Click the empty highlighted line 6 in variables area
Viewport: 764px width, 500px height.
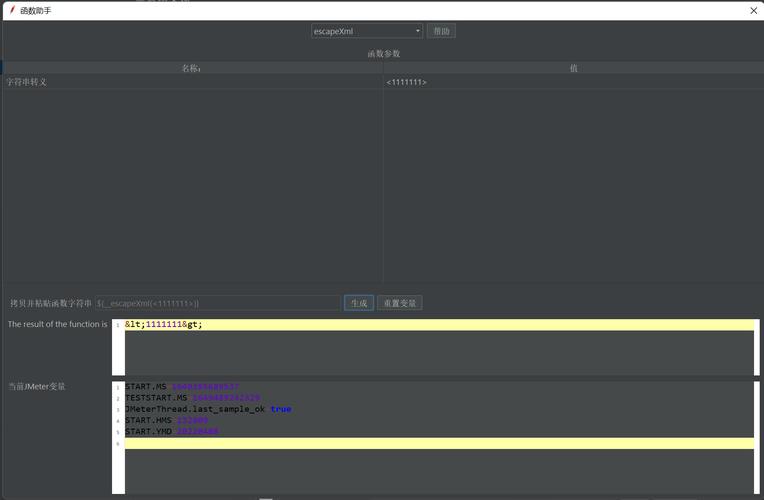(439, 443)
